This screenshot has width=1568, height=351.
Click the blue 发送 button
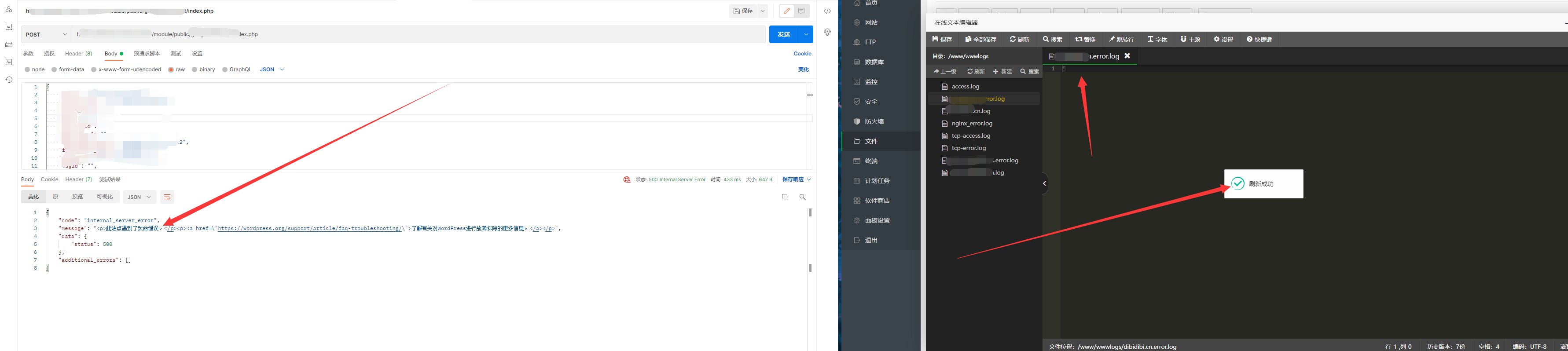click(784, 35)
